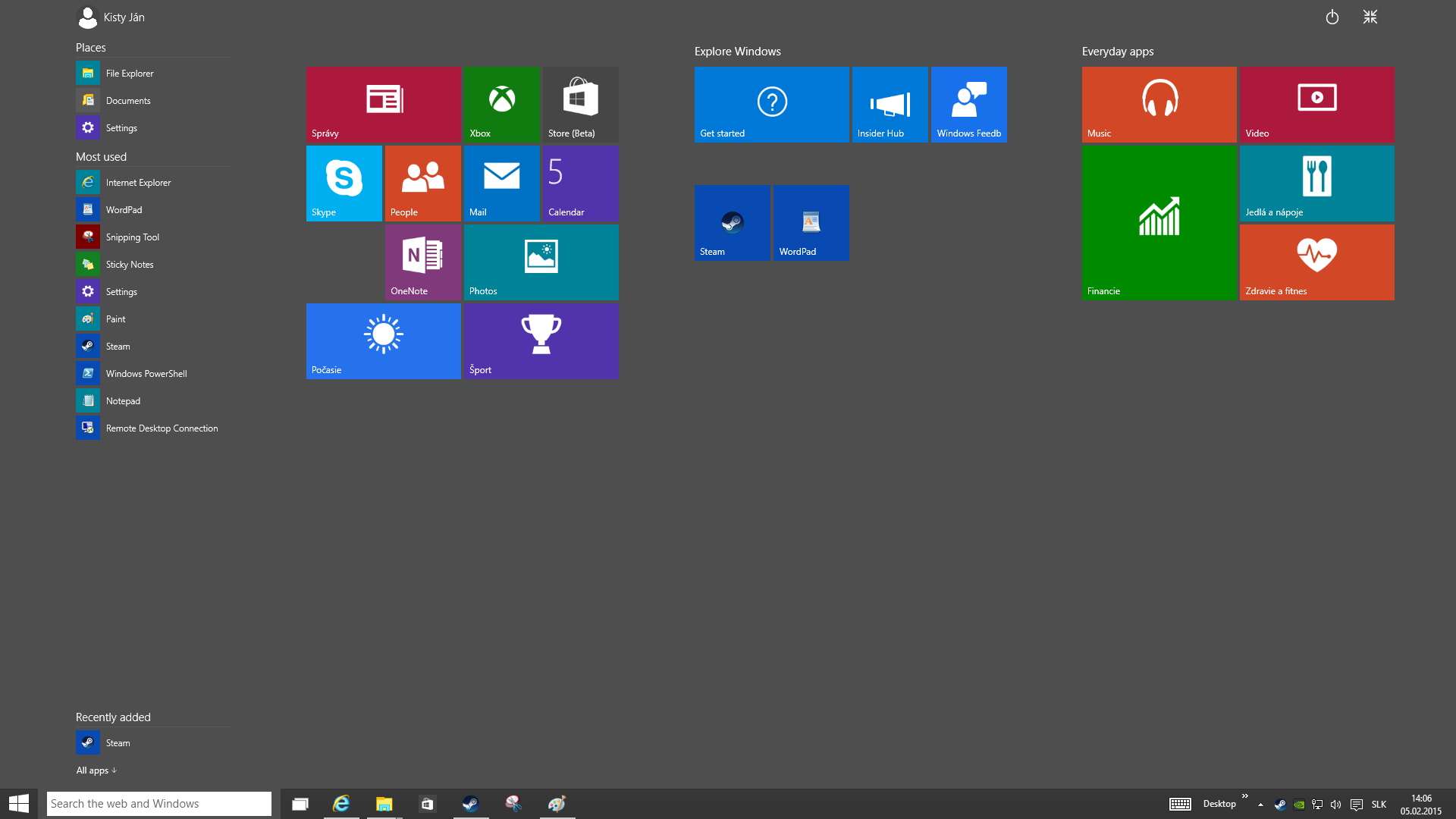1456x819 pixels.
Task: Open the Photos tile
Action: coord(541,262)
